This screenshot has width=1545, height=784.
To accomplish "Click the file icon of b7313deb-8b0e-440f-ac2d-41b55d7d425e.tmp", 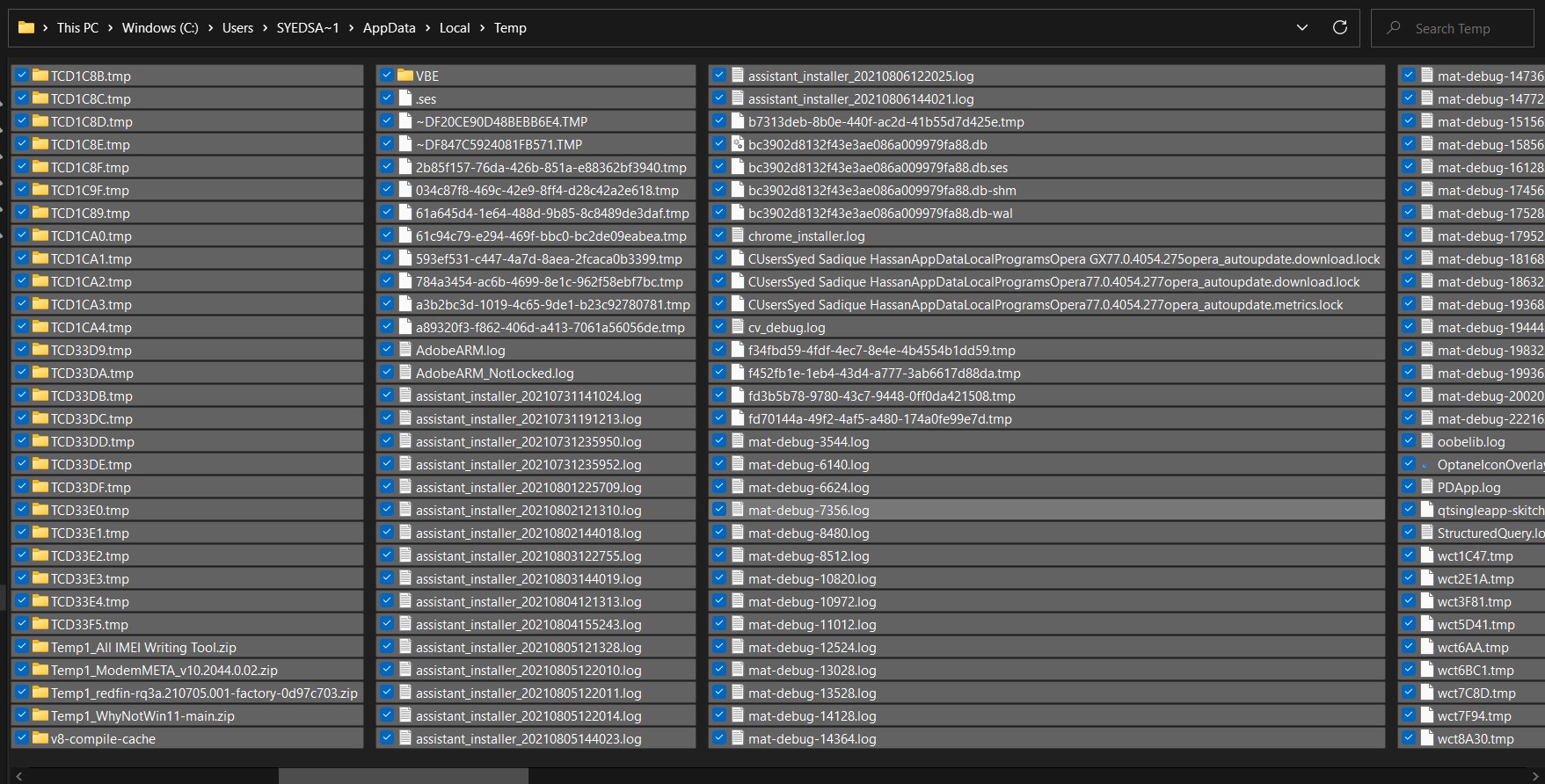I will pyautogui.click(x=738, y=121).
